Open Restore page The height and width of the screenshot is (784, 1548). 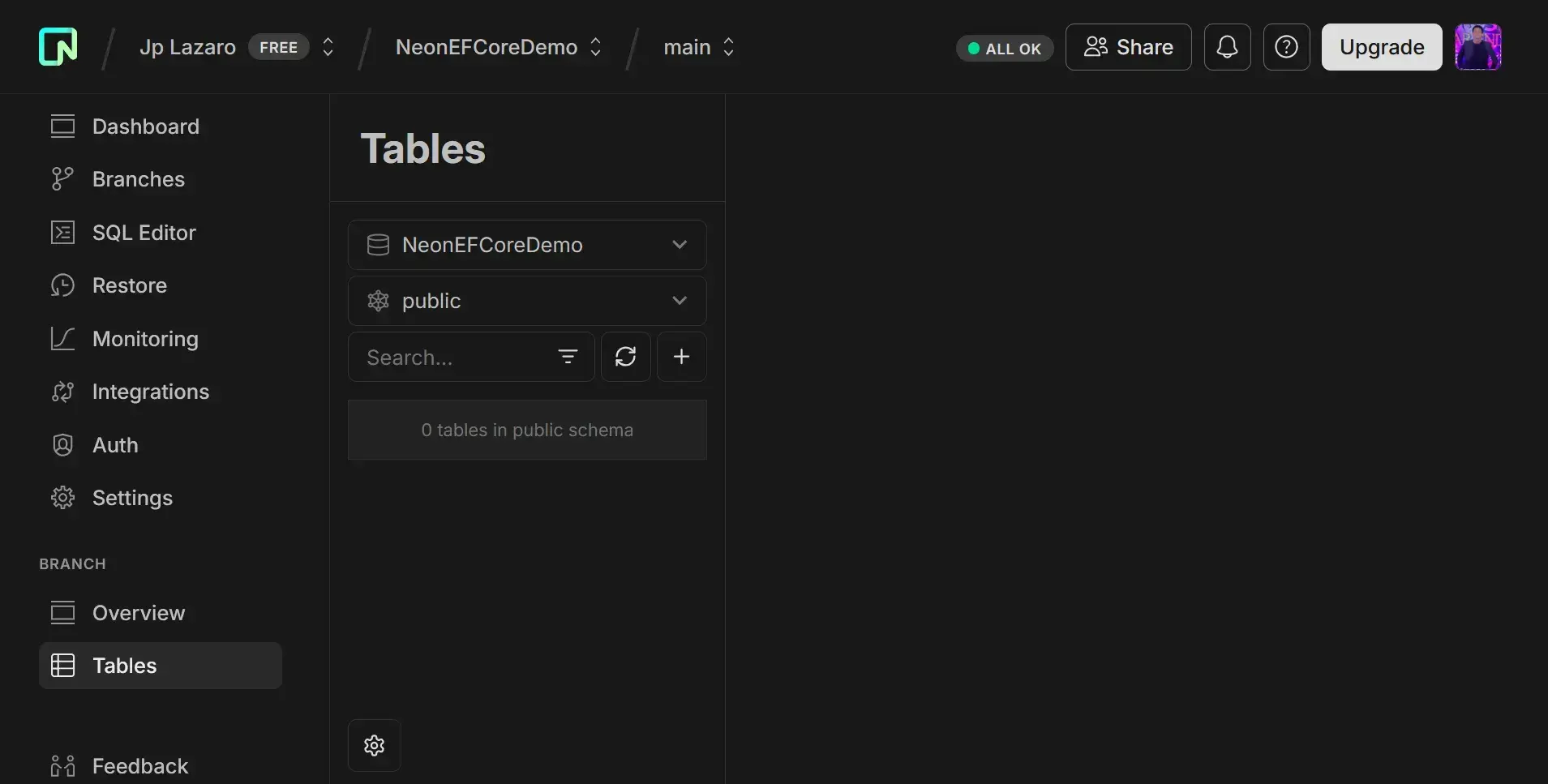pos(130,285)
